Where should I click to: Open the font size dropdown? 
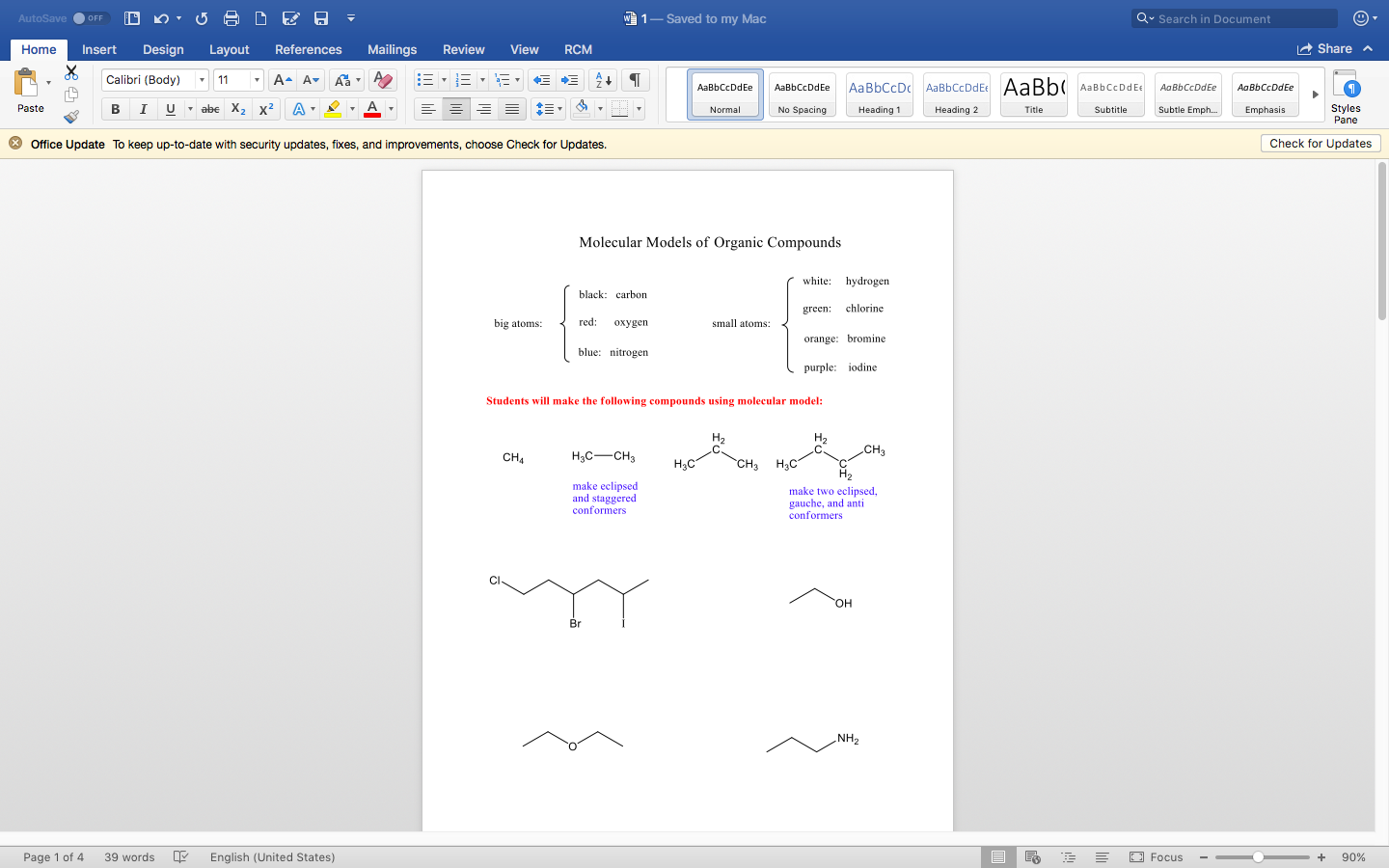(x=257, y=79)
